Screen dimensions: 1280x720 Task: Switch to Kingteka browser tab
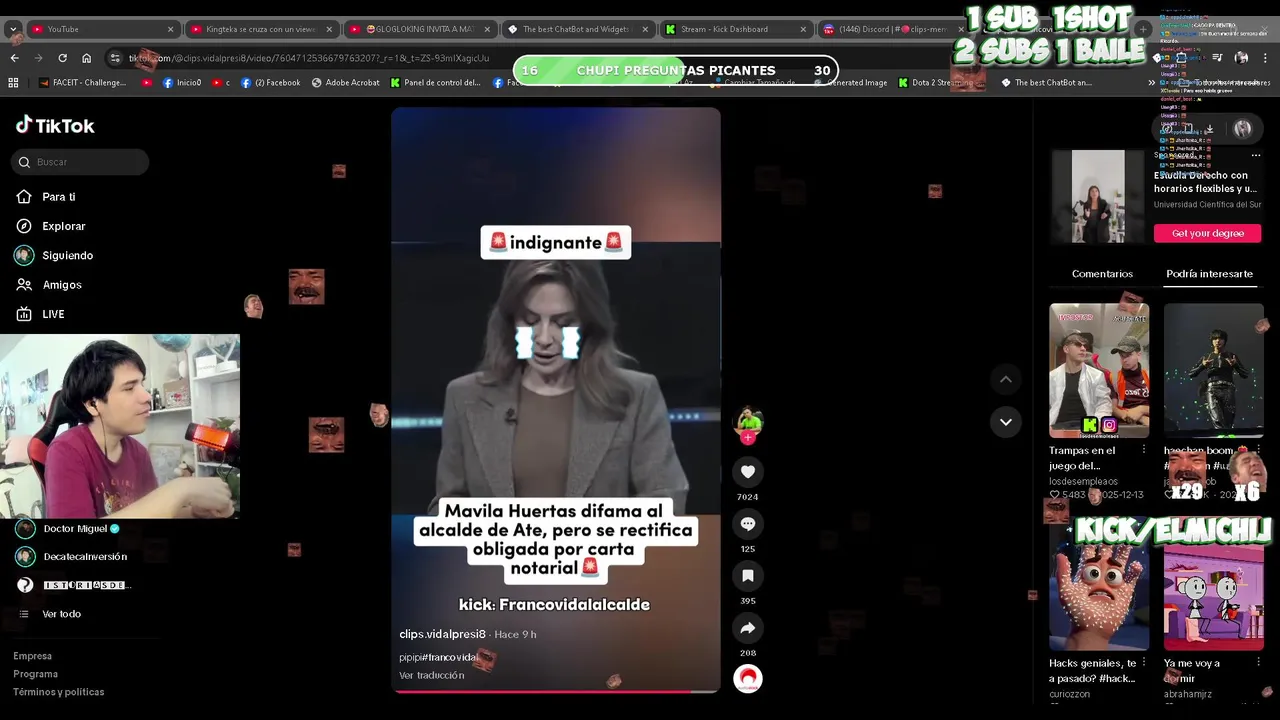262,29
